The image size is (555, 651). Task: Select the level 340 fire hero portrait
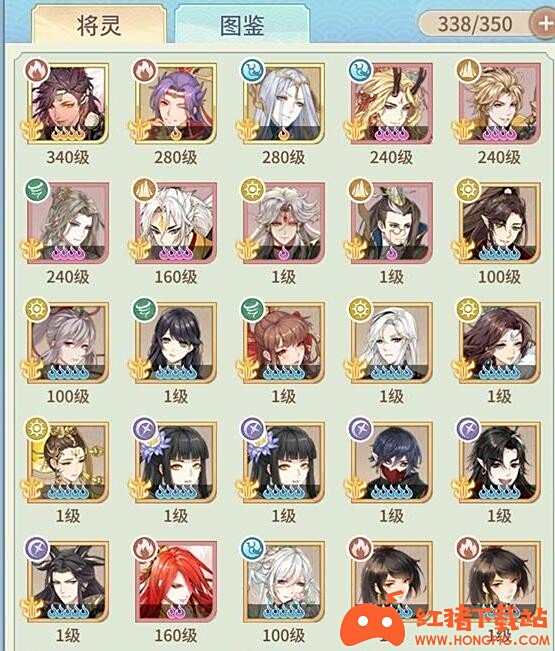68,103
